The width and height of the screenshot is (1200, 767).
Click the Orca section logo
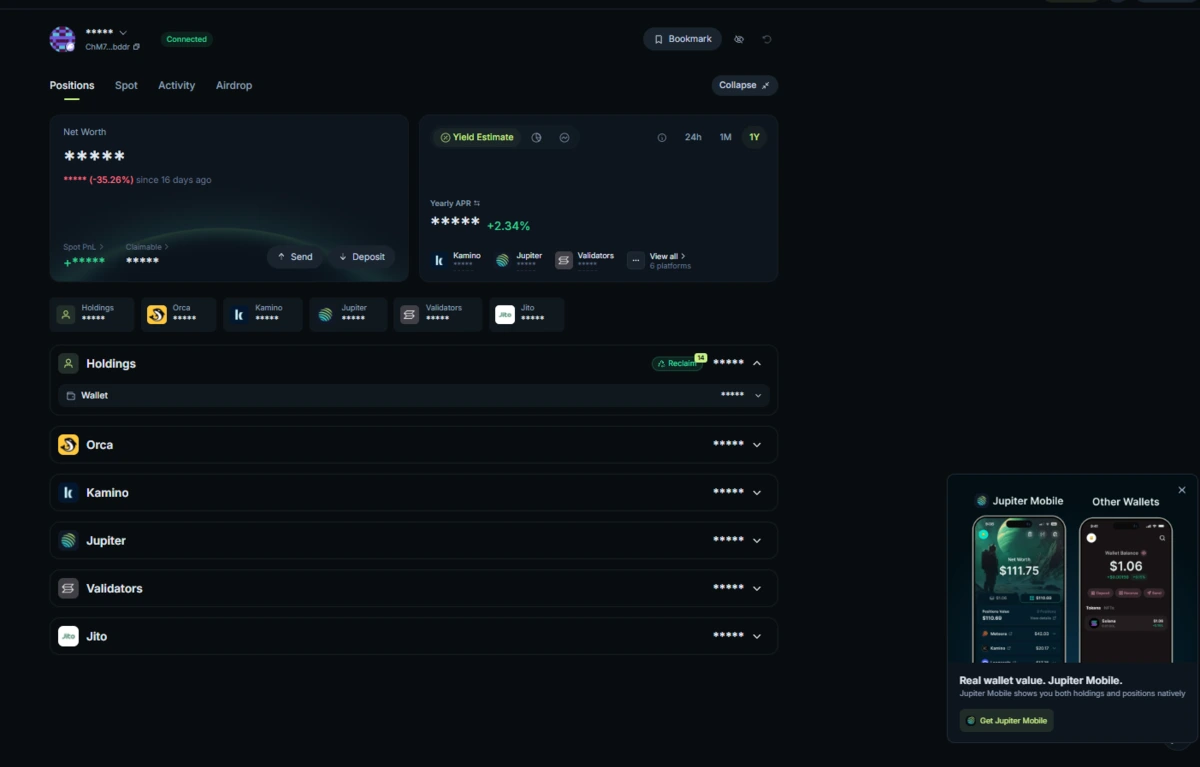click(x=68, y=445)
